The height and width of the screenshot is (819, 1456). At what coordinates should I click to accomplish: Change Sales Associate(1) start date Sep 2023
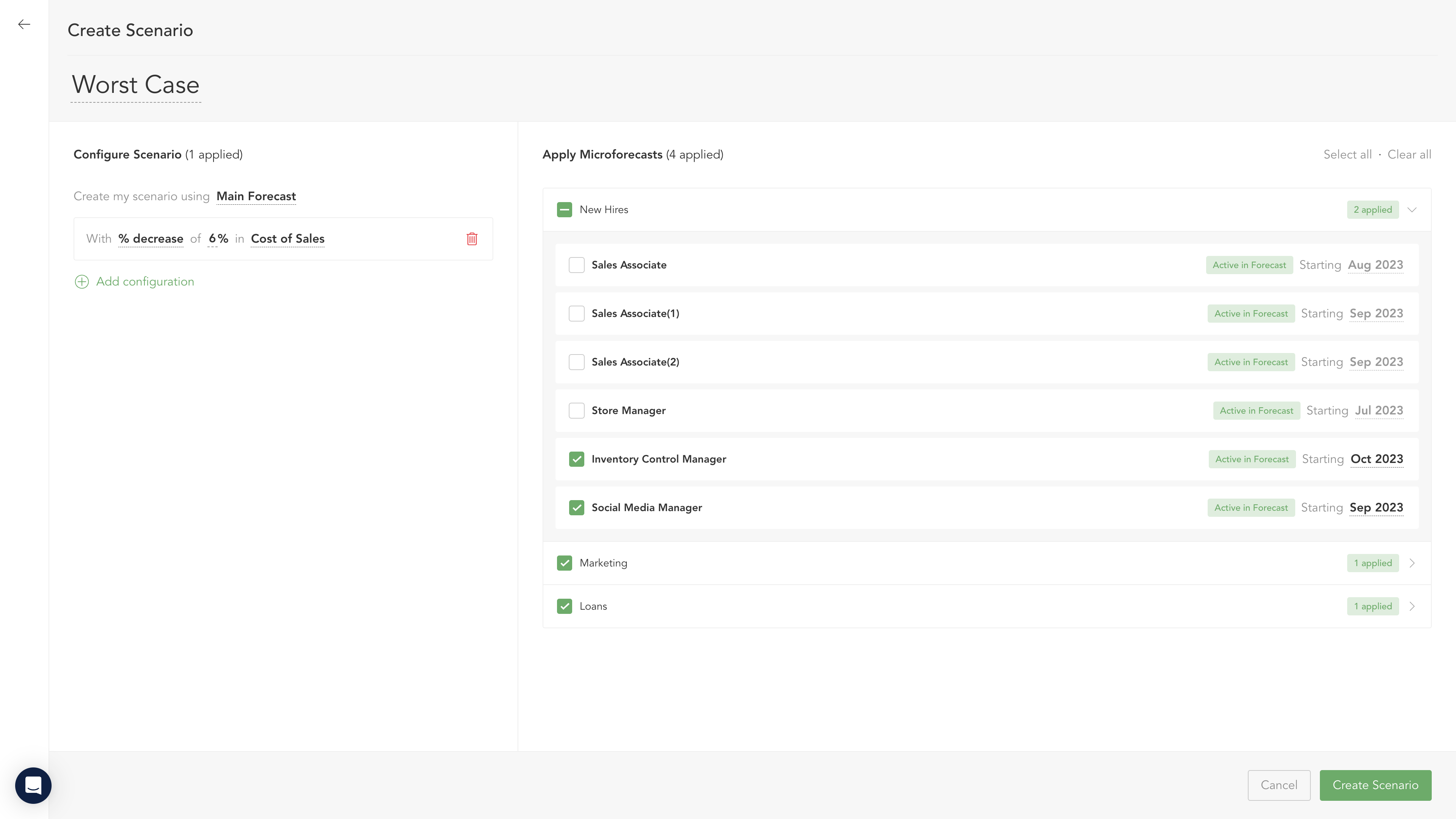[1376, 314]
